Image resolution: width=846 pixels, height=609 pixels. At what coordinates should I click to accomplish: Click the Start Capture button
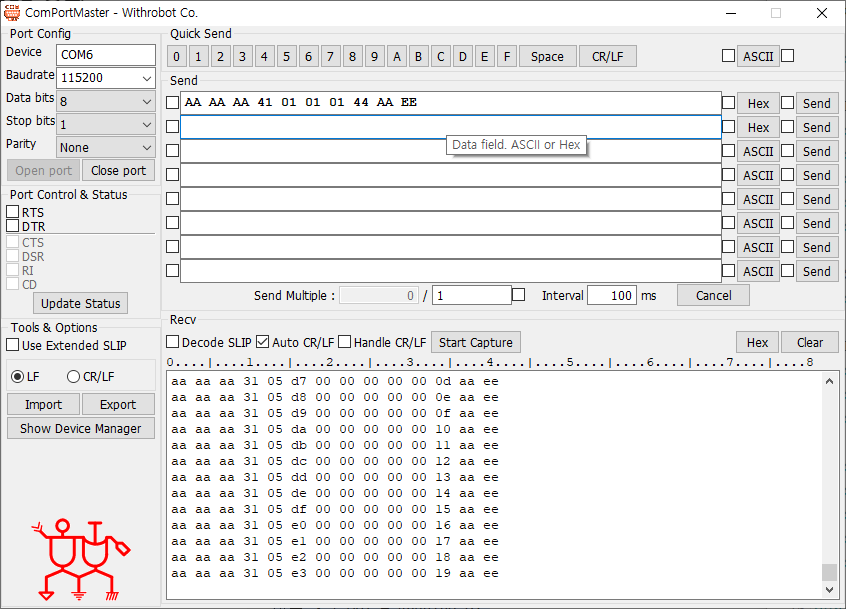click(475, 343)
